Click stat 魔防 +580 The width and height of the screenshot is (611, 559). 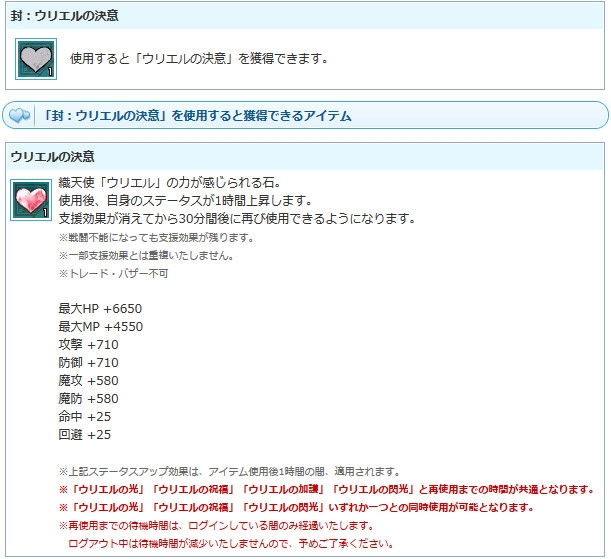88,398
